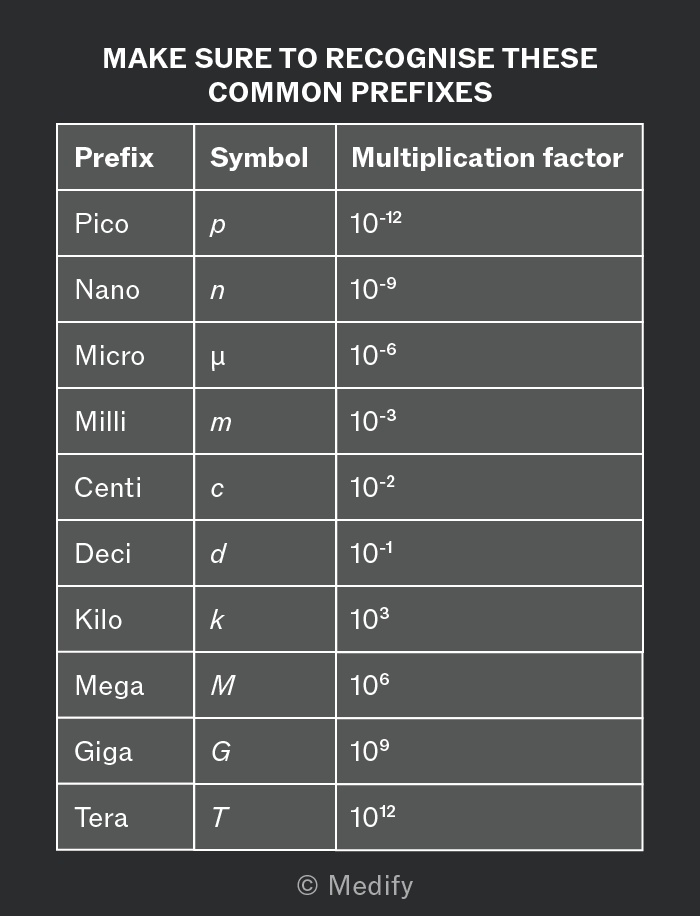Click the Kilo multiplication factor cell
The image size is (700, 916).
[x=490, y=619]
